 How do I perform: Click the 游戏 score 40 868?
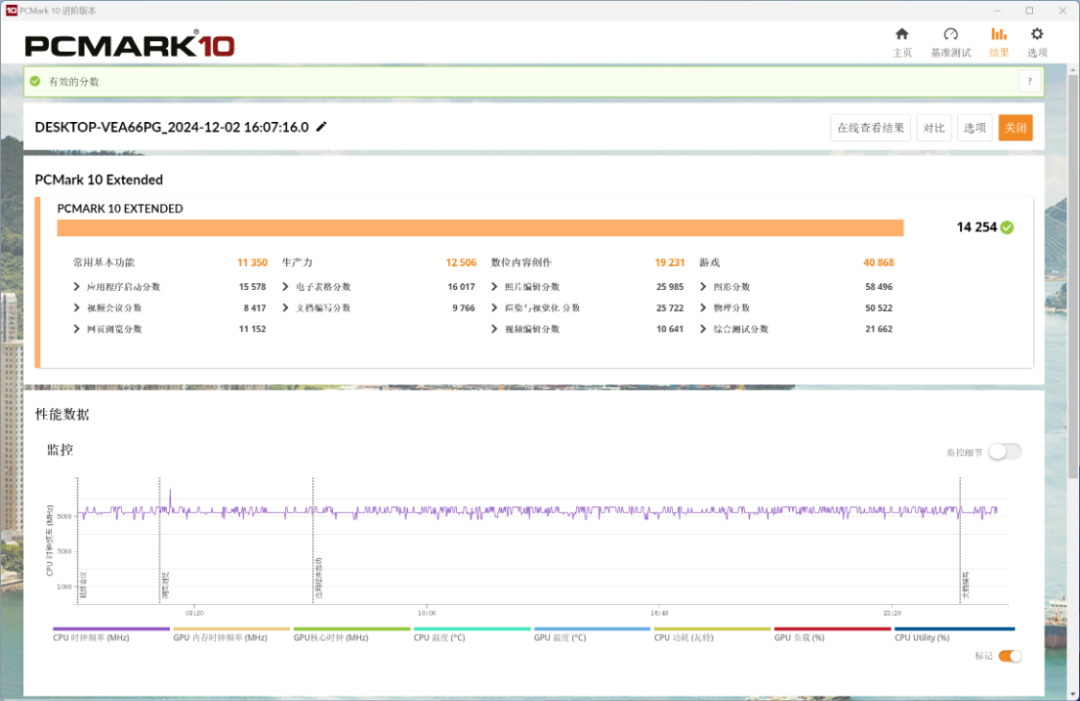[878, 262]
